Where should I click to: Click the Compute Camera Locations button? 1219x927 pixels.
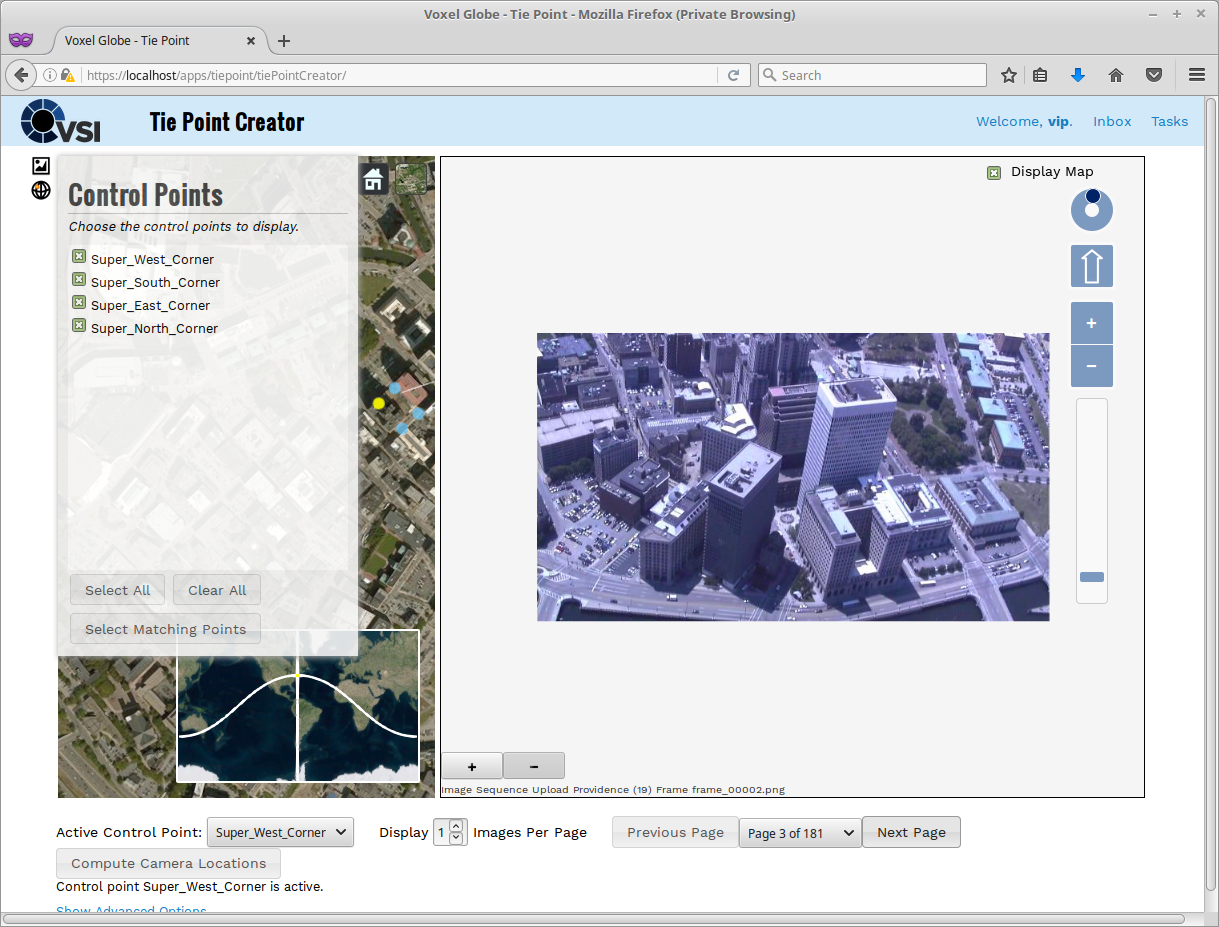click(x=168, y=863)
